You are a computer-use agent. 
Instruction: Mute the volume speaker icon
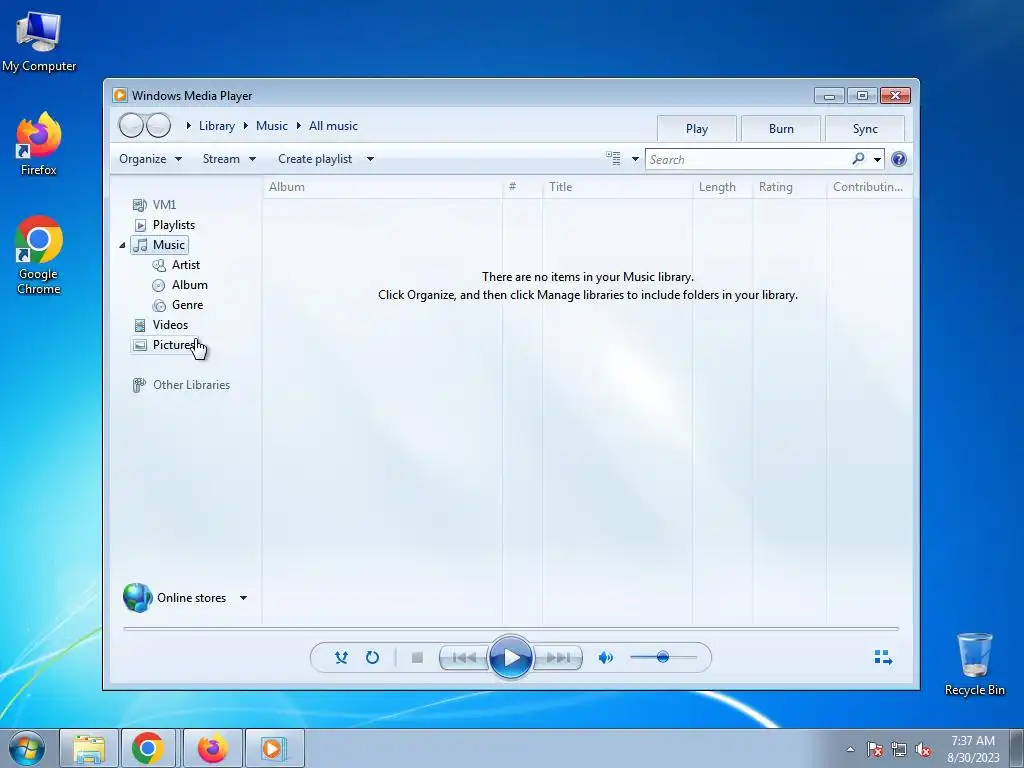[x=605, y=658]
